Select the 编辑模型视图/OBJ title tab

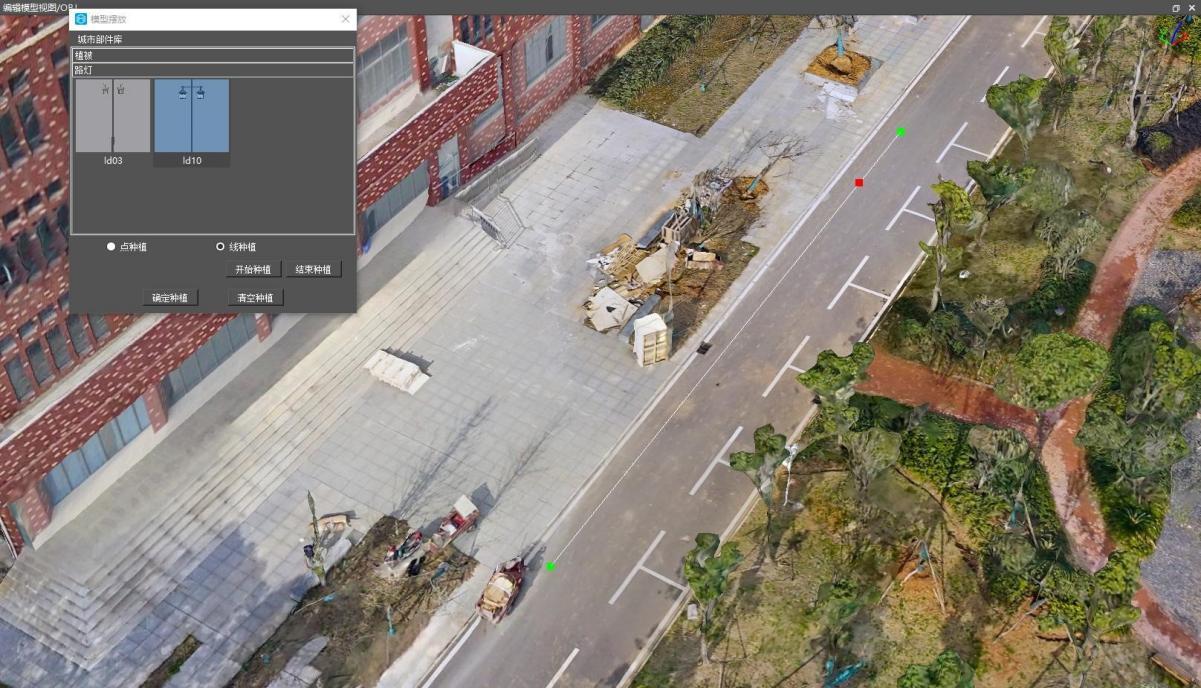click(40, 7)
